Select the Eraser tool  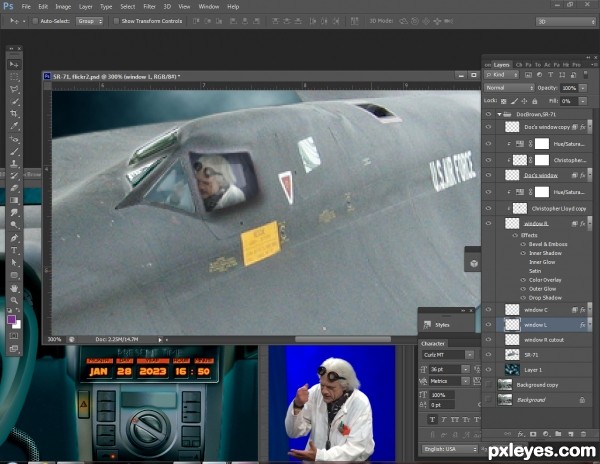[14, 188]
